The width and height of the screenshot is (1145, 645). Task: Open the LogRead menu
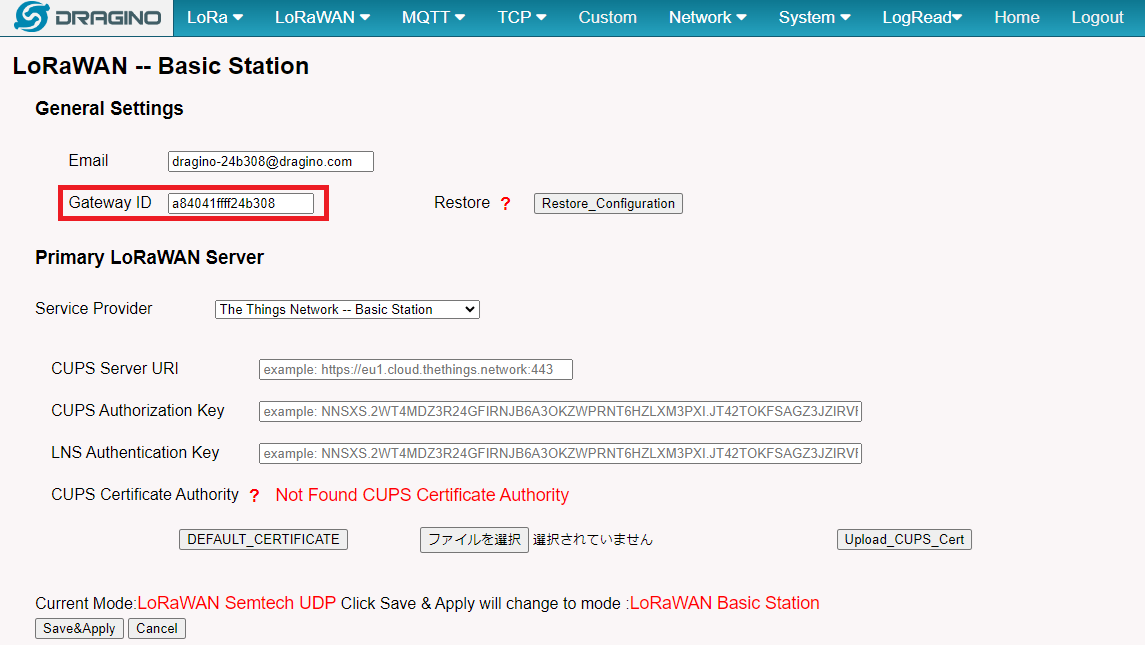[921, 18]
